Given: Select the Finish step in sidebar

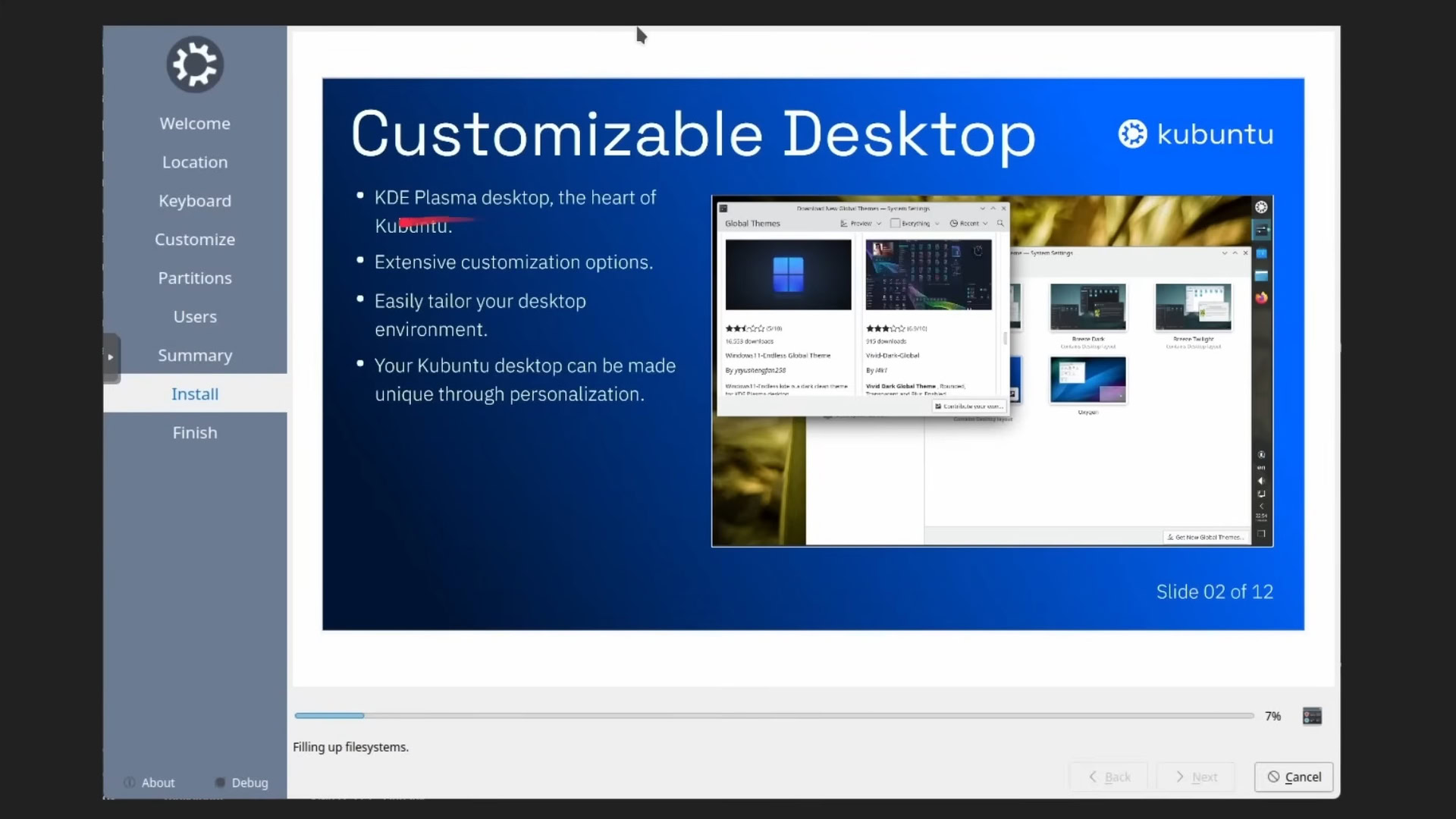Looking at the screenshot, I should pyautogui.click(x=195, y=433).
